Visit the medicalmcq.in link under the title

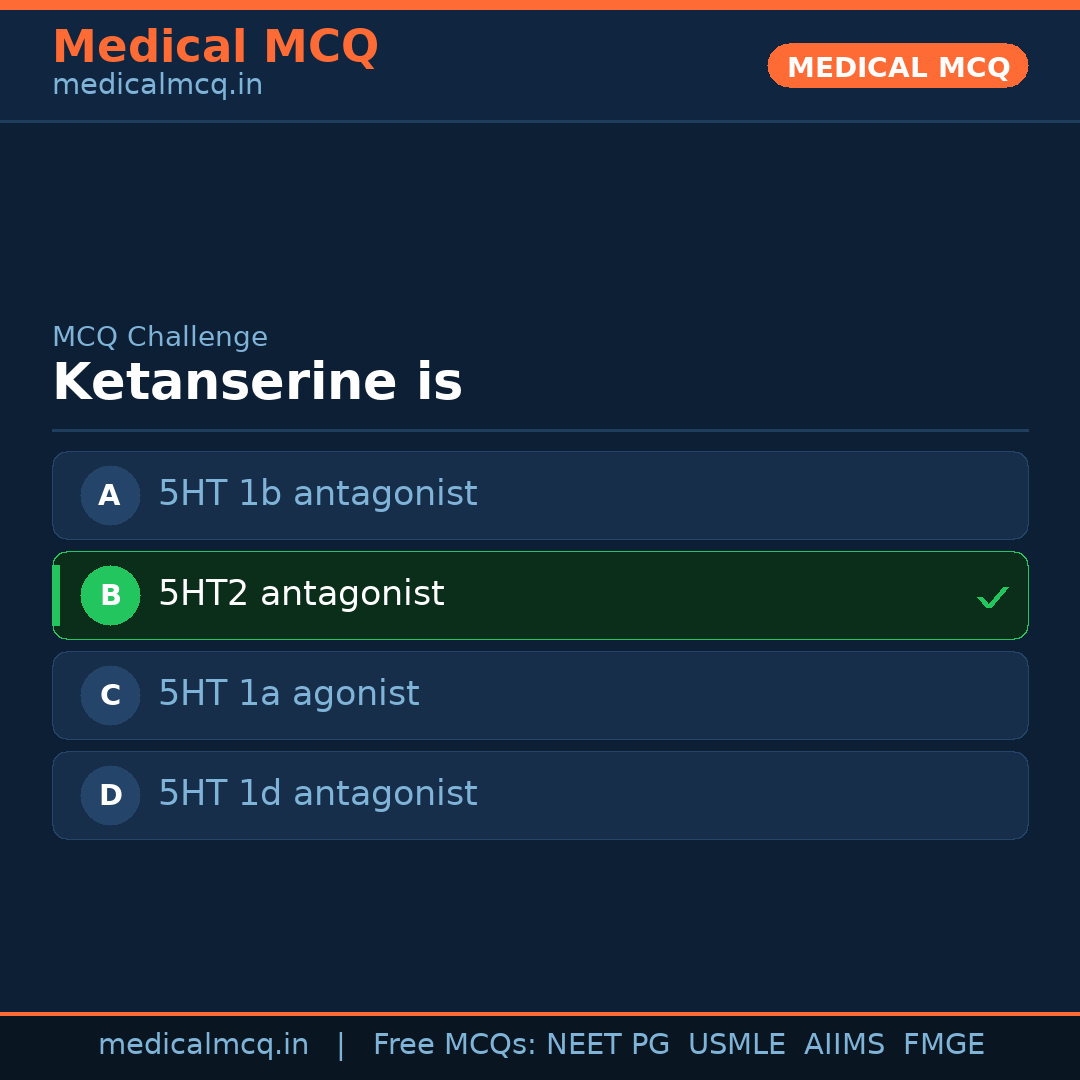point(157,86)
